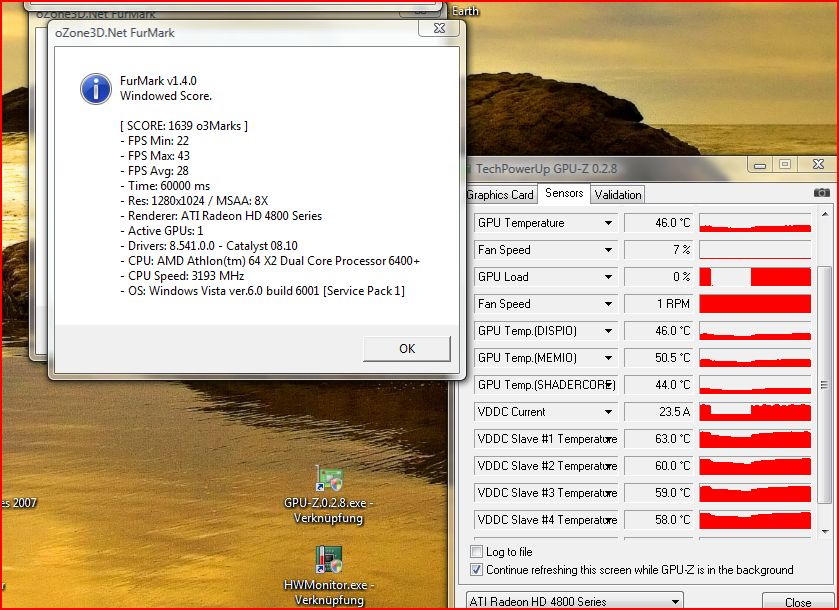Close the FurMark score dialog

(439, 28)
